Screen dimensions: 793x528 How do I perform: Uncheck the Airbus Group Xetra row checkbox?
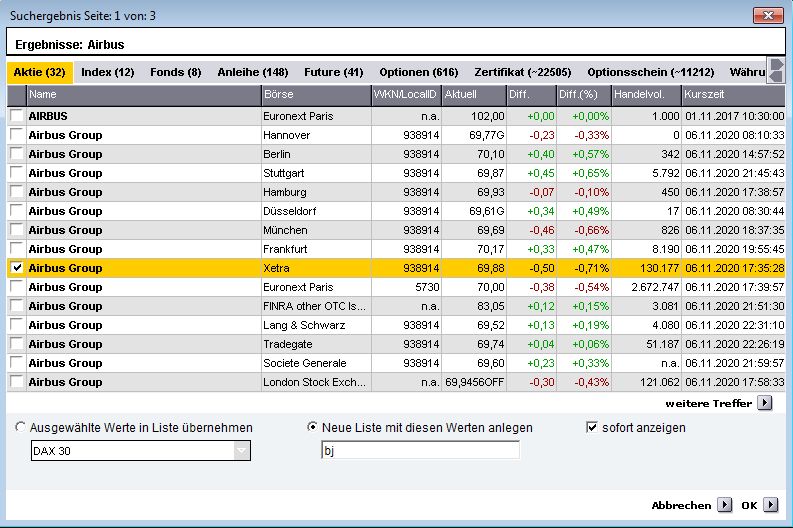tap(16, 268)
